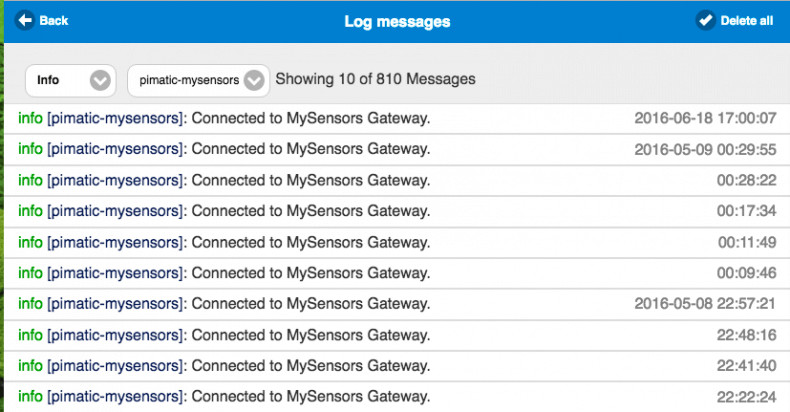
Task: Click the log message timestamped 00:28:22
Action: pos(397,180)
